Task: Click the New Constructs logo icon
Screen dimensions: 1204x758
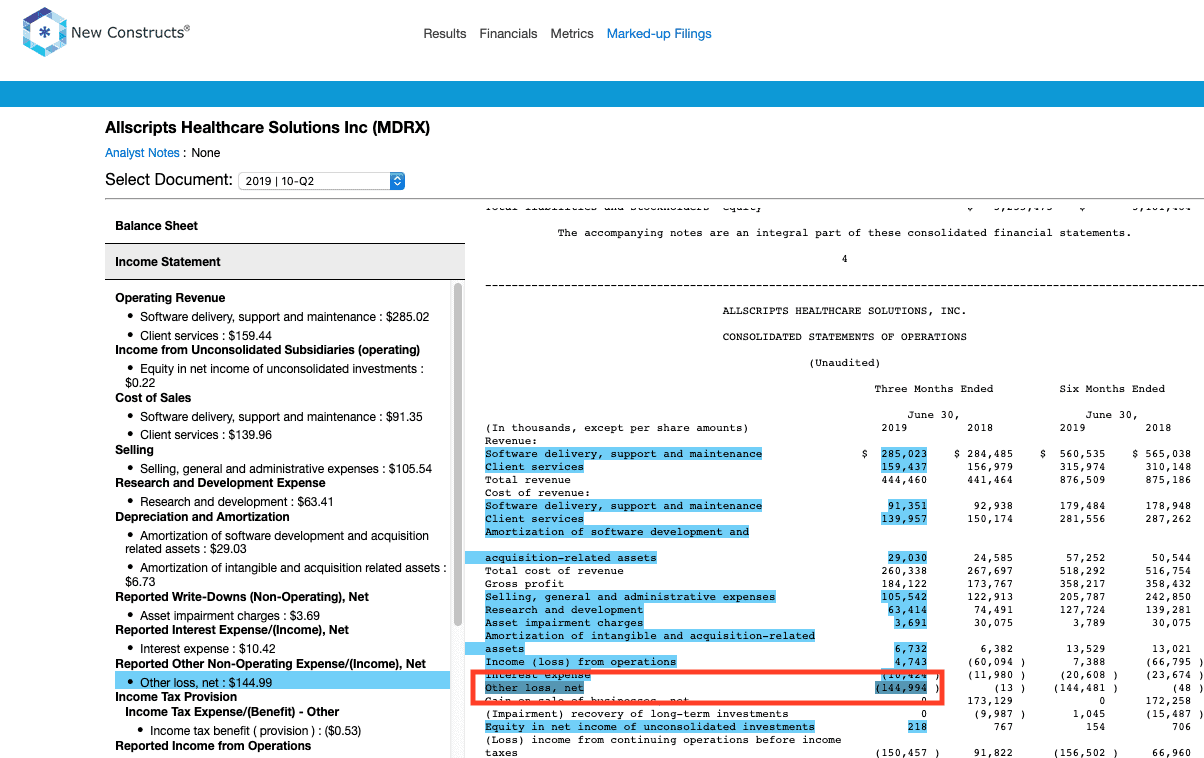Action: (44, 32)
